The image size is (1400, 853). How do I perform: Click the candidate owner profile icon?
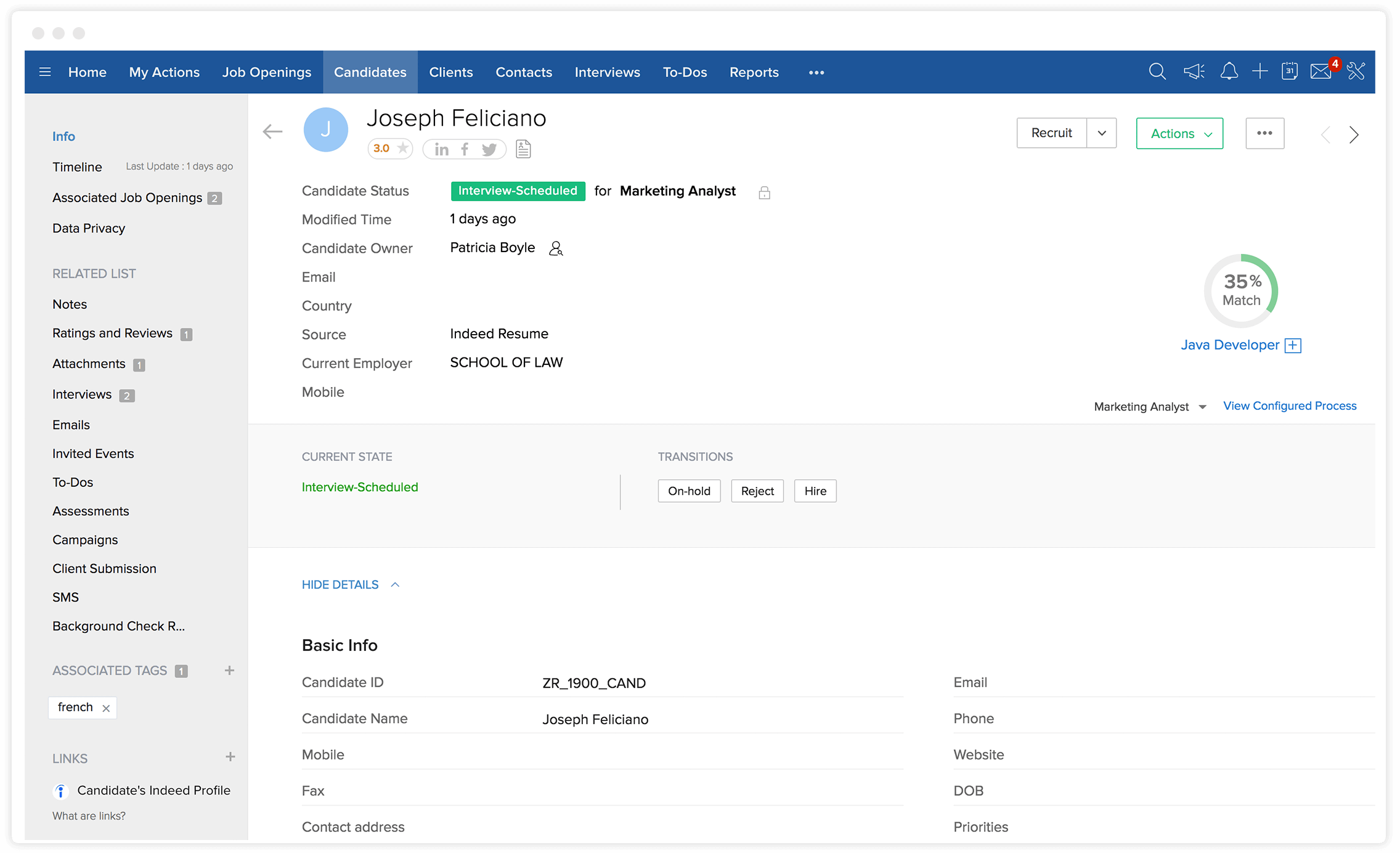557,248
